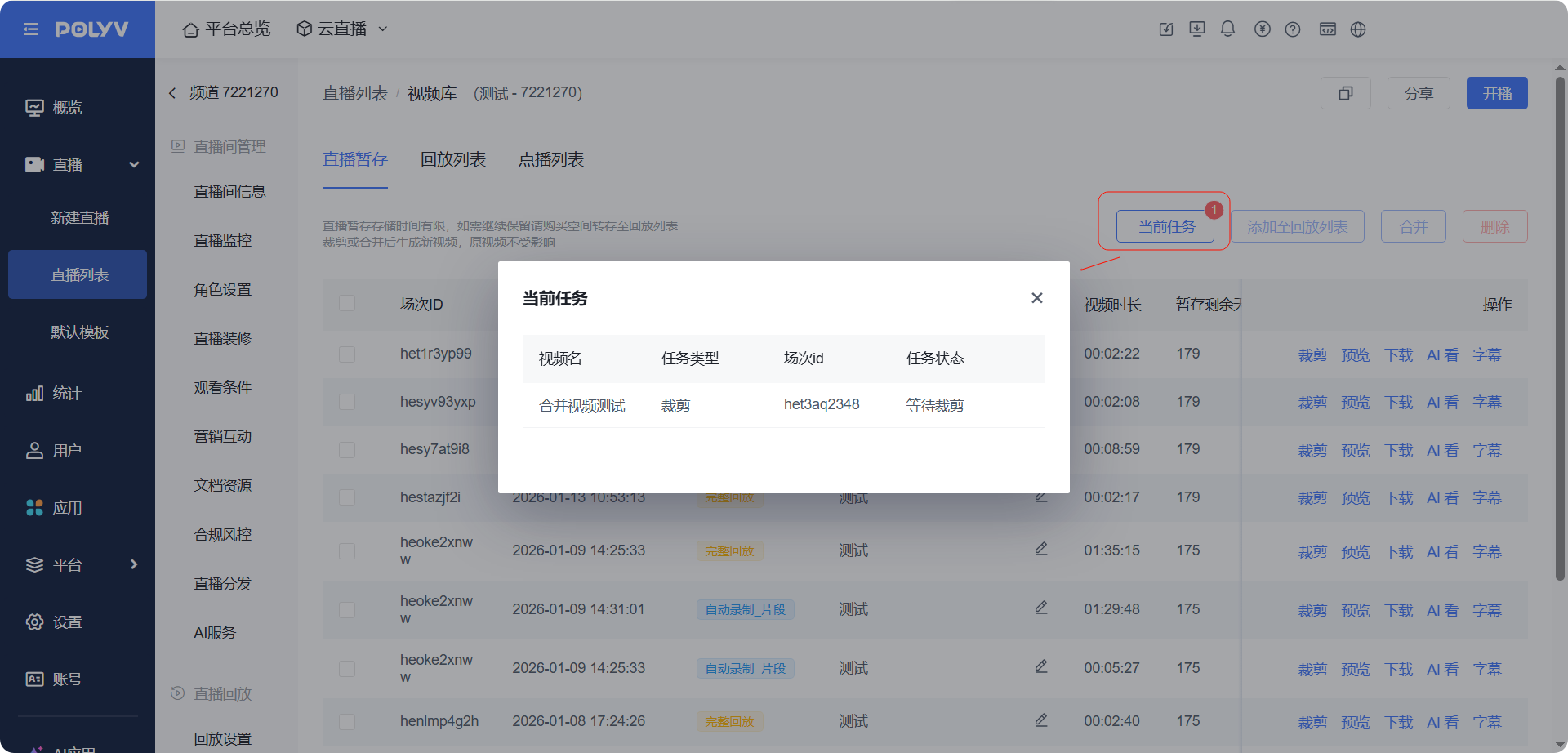Click the import arrow-in-box icon in top bar
The image size is (1568, 753).
click(x=1166, y=29)
